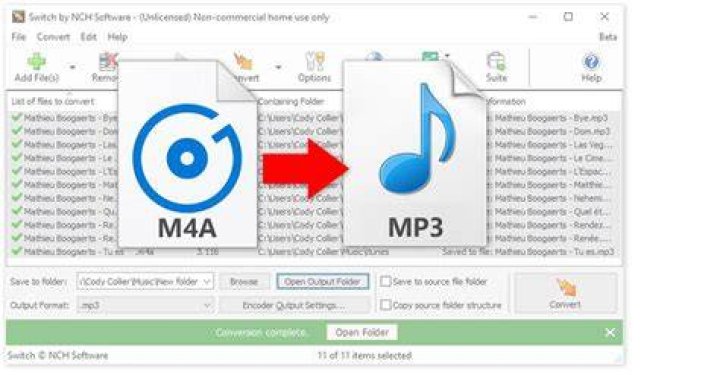
Task: Open the Options toolbar icon
Action: pos(315,62)
